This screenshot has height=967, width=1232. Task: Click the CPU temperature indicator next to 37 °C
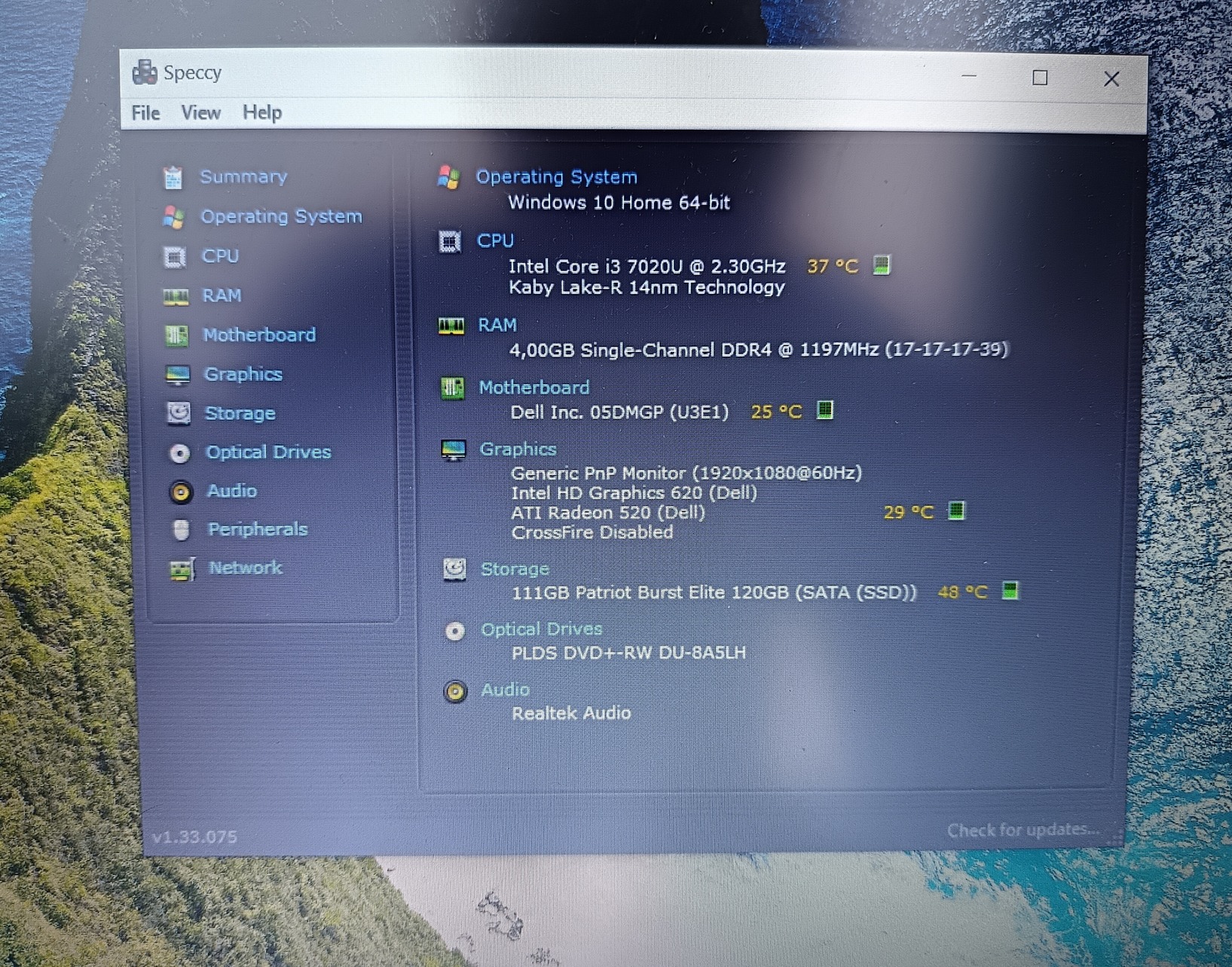point(881,265)
